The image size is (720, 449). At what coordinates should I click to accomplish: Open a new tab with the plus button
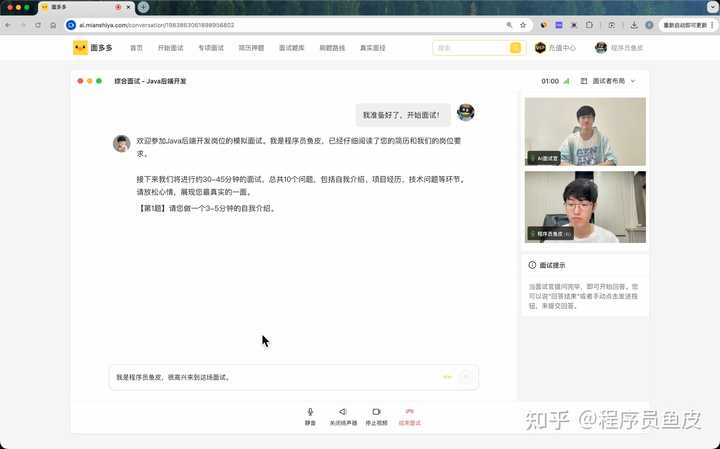(143, 7)
